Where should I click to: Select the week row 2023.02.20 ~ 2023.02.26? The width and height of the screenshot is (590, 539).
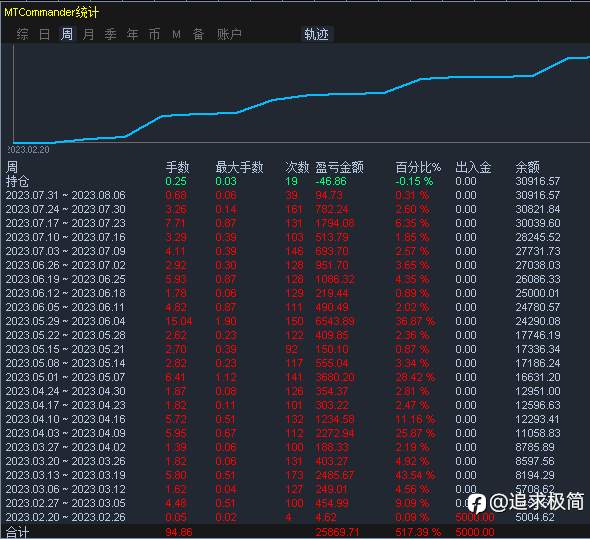tap(283, 517)
